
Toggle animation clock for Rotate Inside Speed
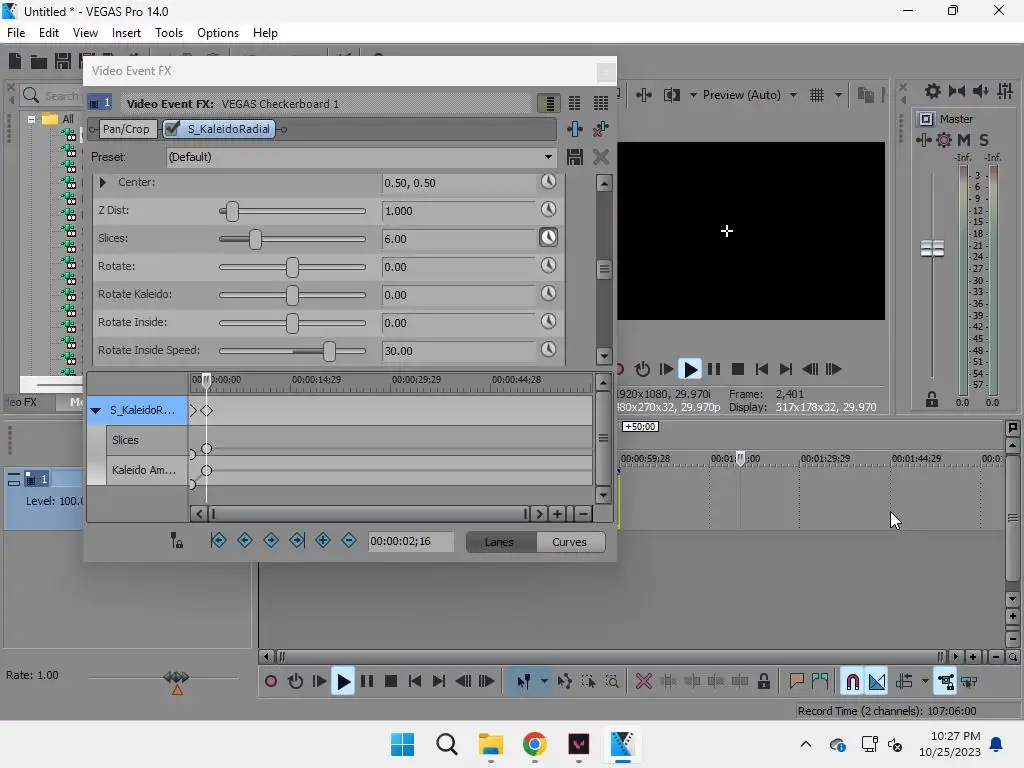(x=549, y=350)
